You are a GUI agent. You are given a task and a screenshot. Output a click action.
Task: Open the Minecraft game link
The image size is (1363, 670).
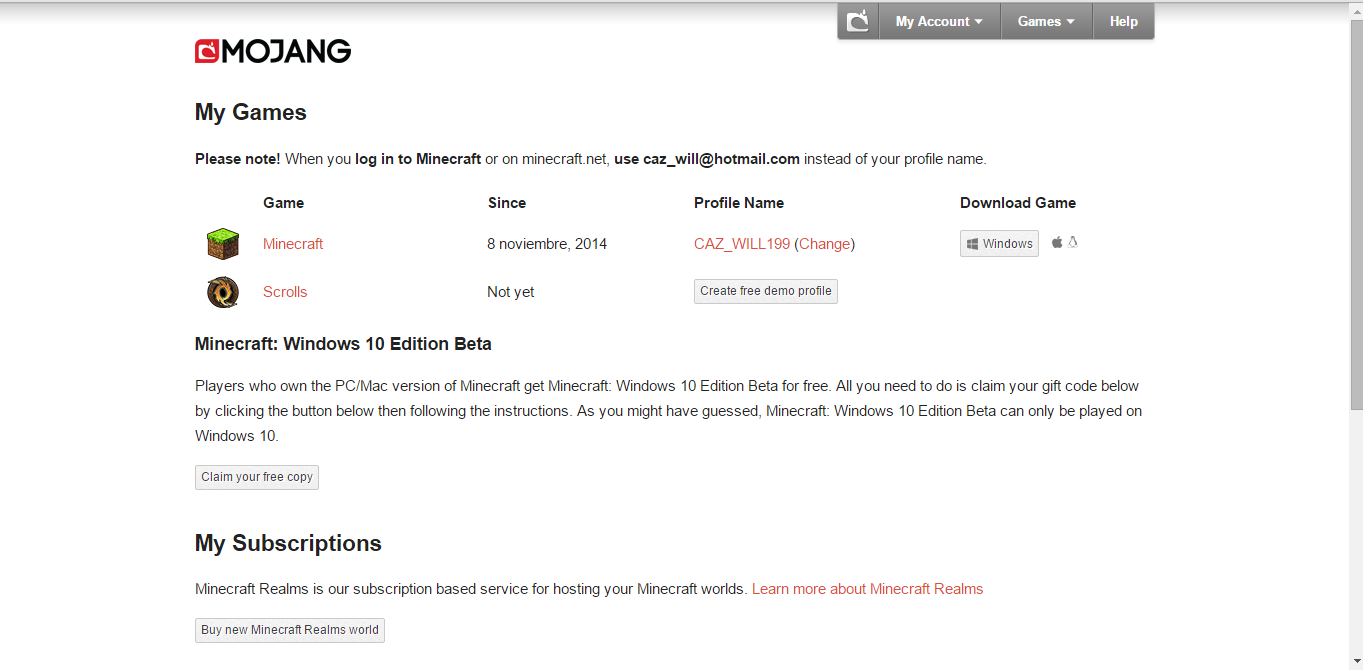point(293,244)
